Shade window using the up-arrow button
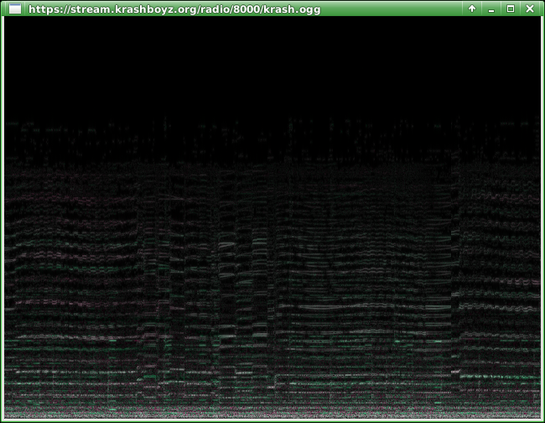Screen dimensions: 545x423 tap(472, 9)
